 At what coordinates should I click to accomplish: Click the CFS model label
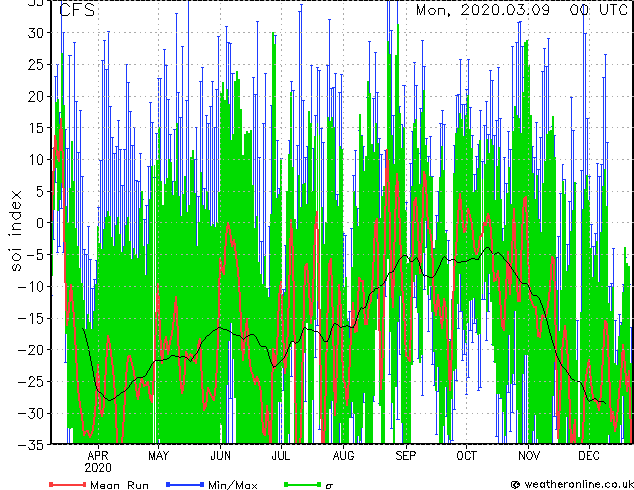coord(77,10)
